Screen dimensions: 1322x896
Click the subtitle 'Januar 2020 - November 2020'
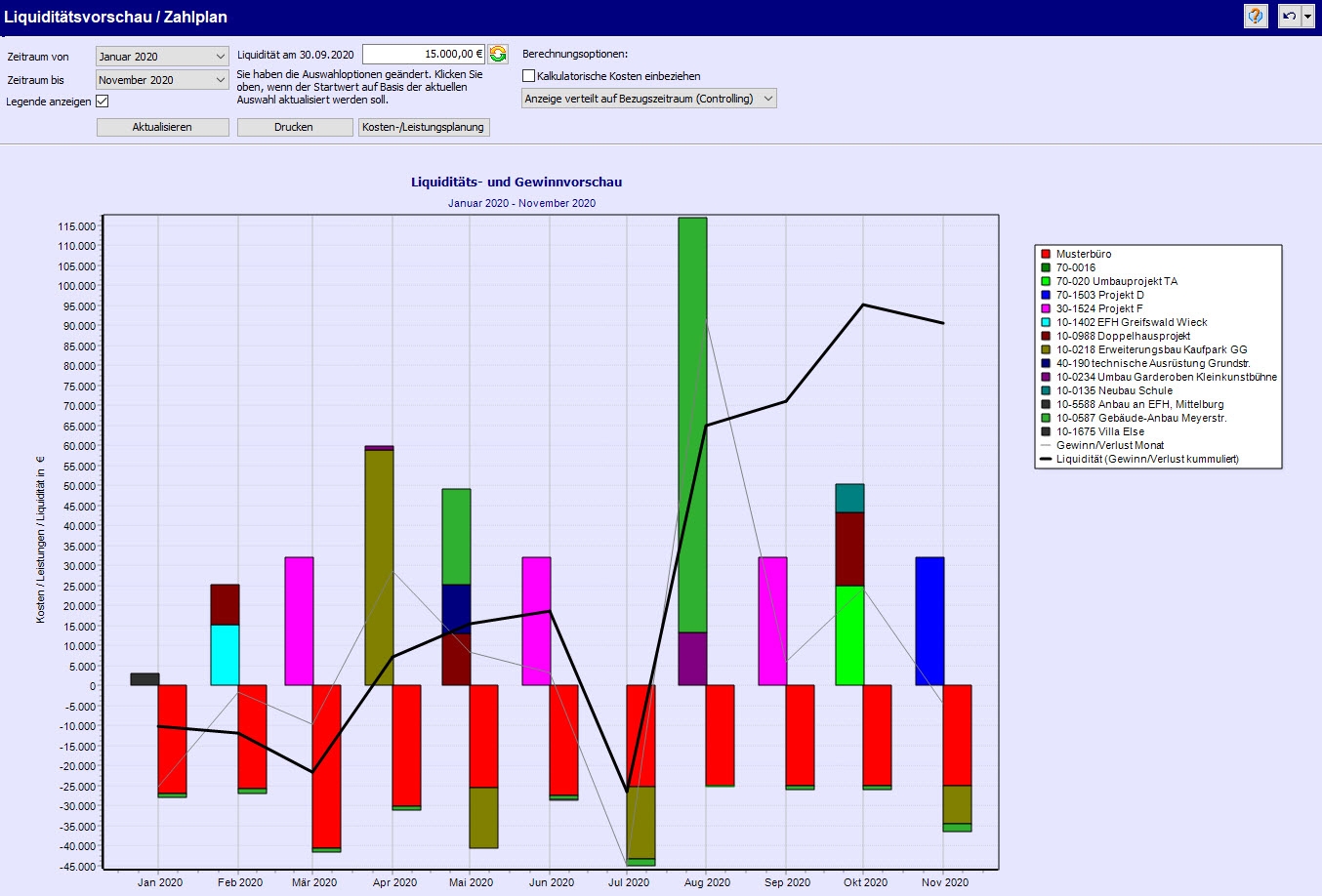[521, 203]
